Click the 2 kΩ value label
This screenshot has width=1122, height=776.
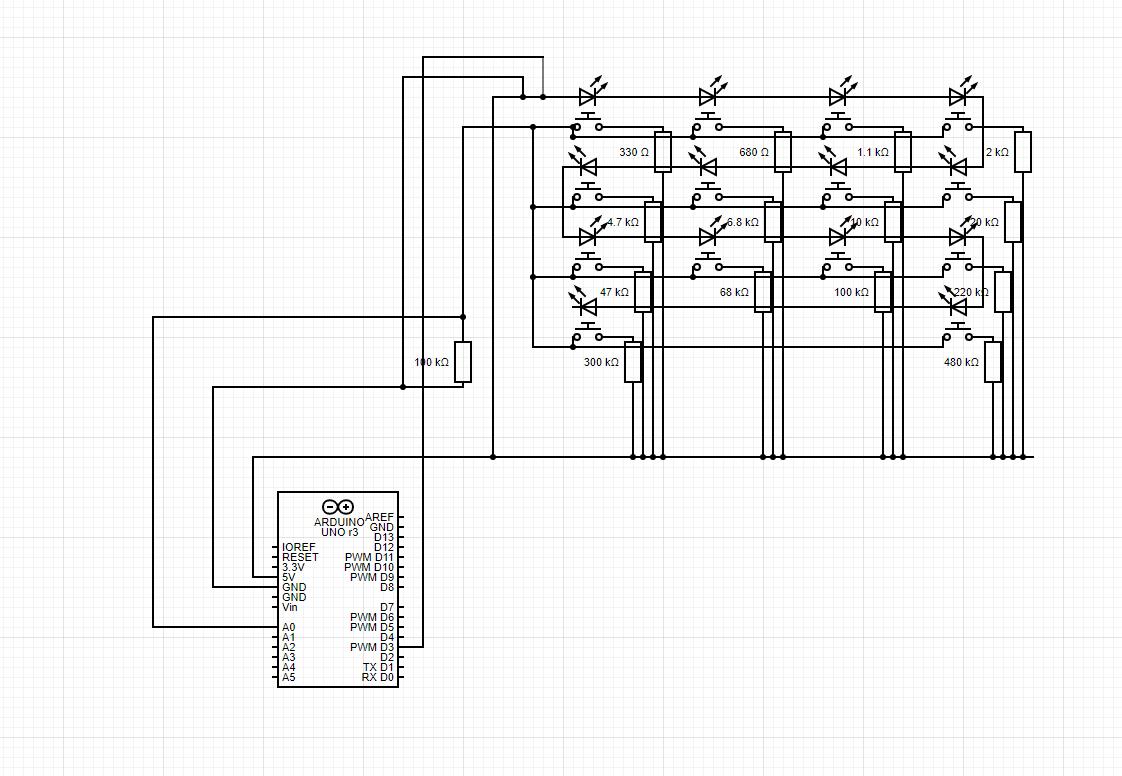coord(997,152)
